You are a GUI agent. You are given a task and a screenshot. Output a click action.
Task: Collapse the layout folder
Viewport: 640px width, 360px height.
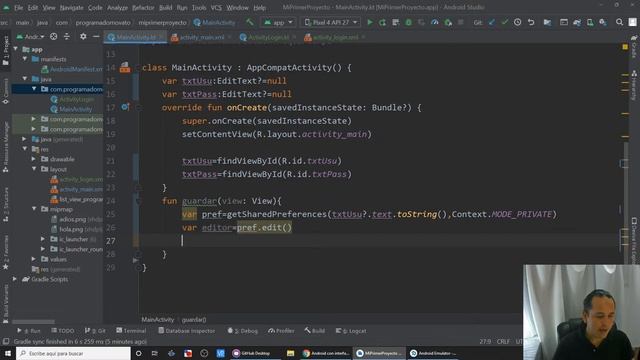point(34,169)
